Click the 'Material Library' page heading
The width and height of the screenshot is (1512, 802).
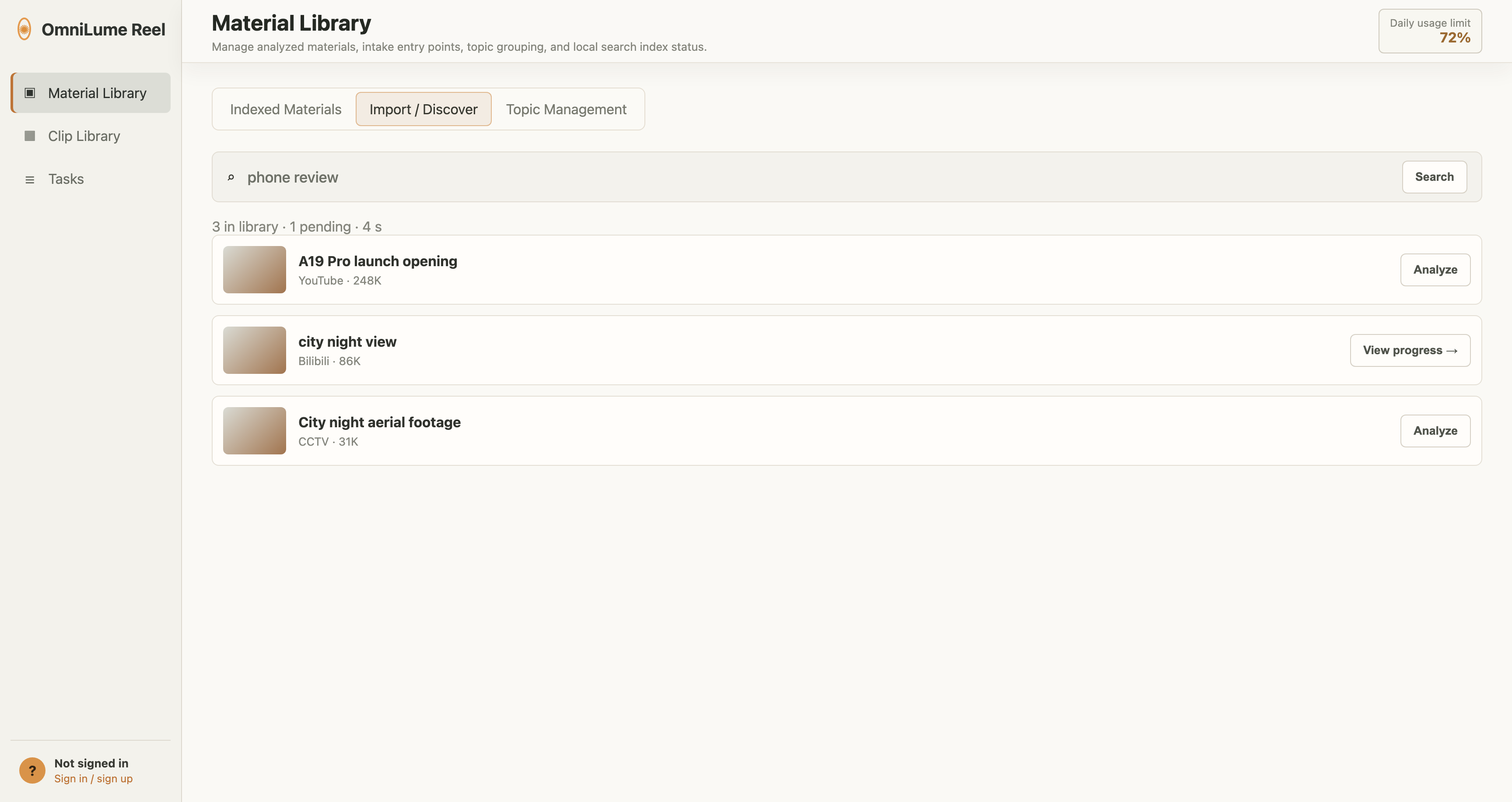[291, 23]
